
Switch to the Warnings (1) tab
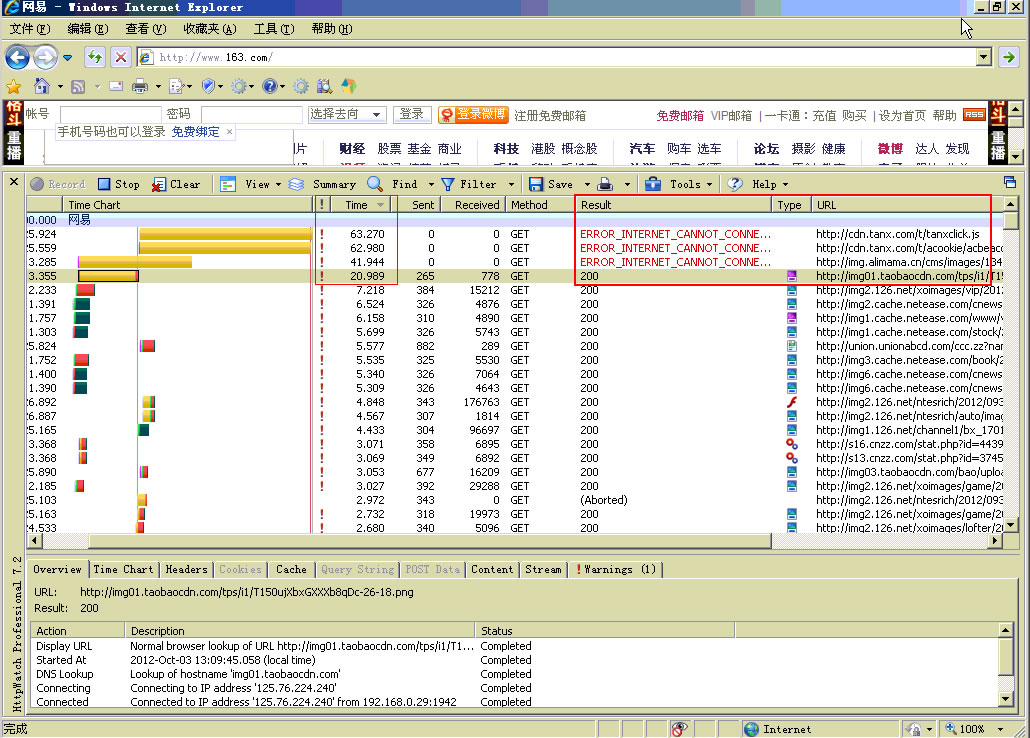[616, 569]
